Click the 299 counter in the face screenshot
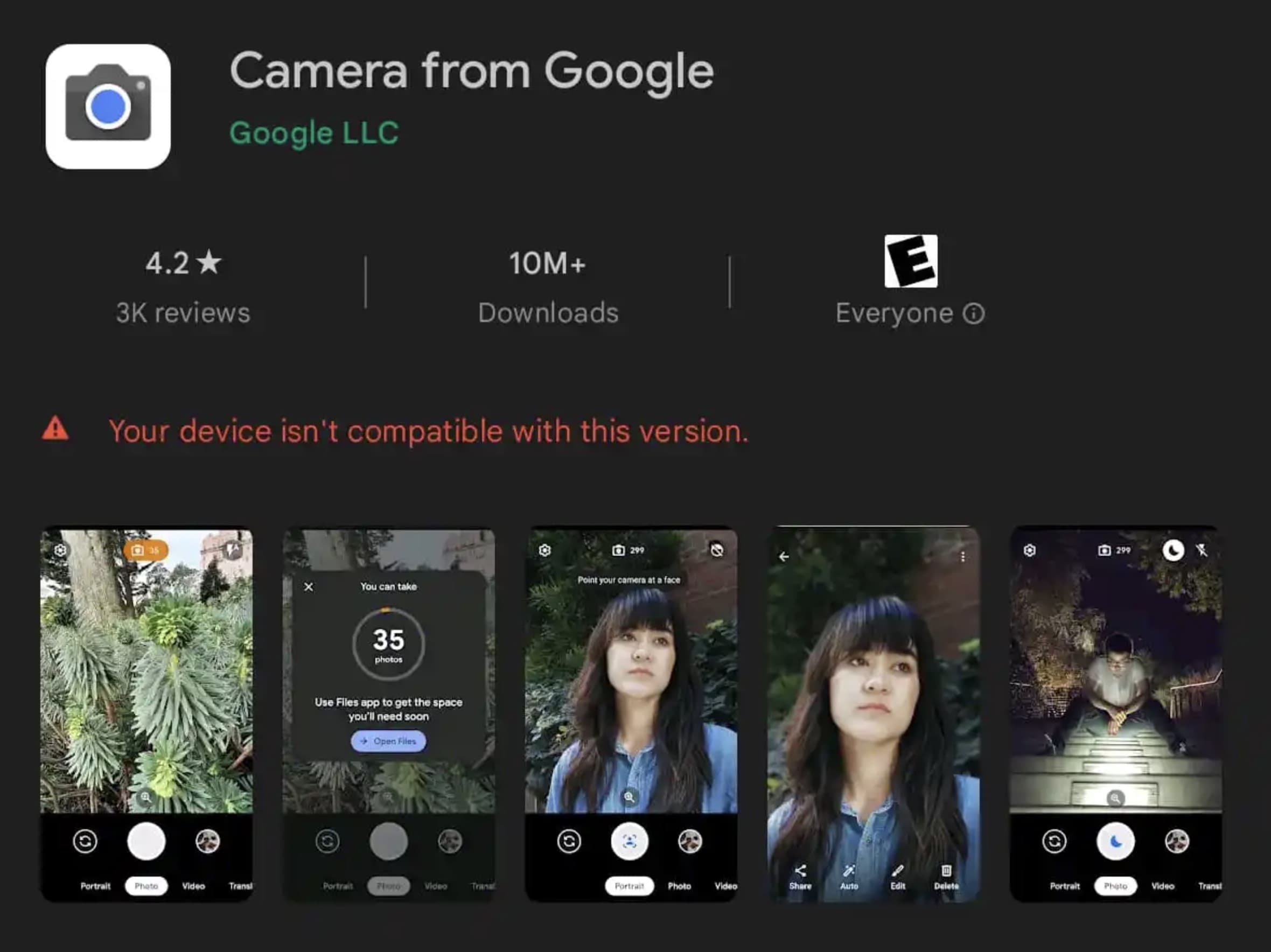Screen dimensions: 1271x952 tap(628, 550)
